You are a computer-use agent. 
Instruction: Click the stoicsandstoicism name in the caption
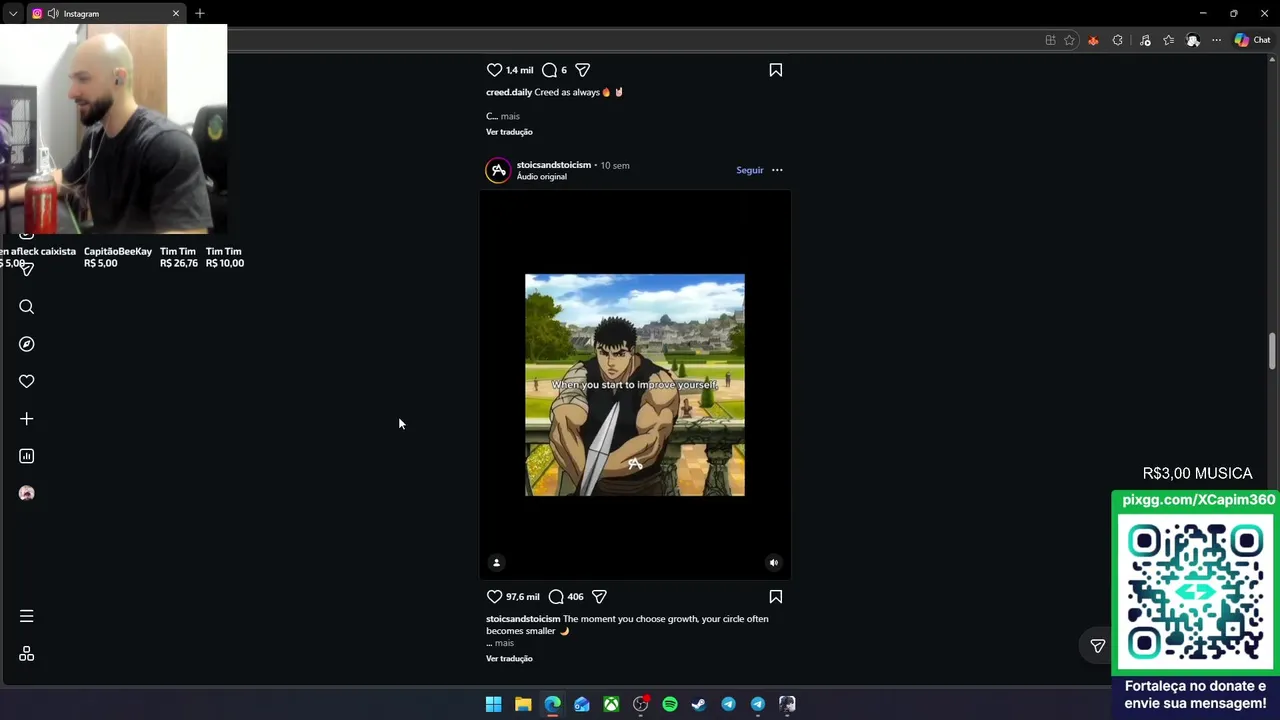point(523,619)
